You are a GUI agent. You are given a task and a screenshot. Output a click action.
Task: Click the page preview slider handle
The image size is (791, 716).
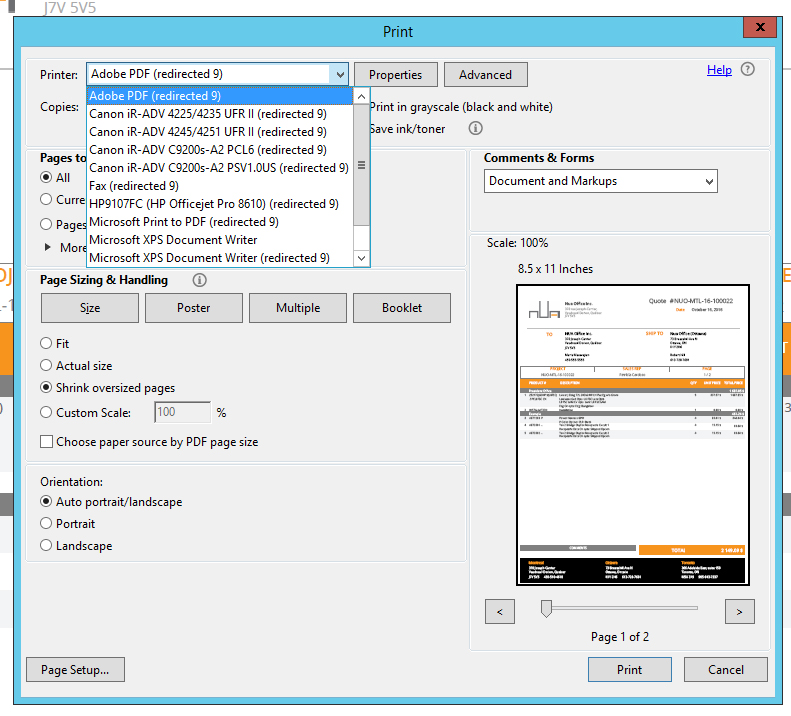546,608
